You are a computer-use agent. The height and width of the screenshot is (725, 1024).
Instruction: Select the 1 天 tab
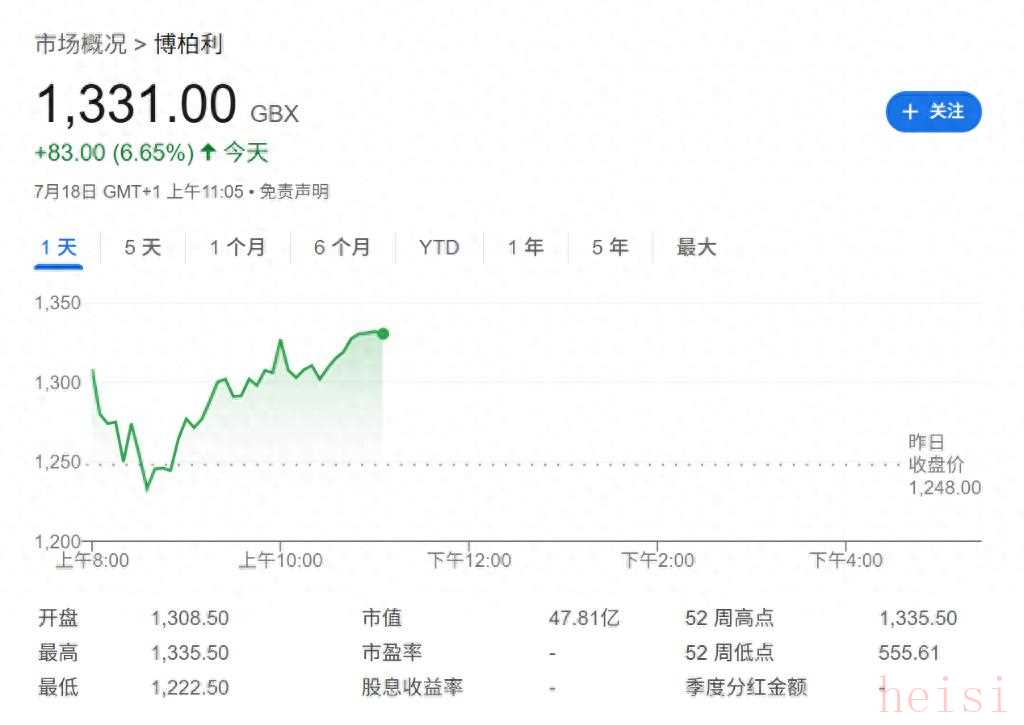coord(59,248)
